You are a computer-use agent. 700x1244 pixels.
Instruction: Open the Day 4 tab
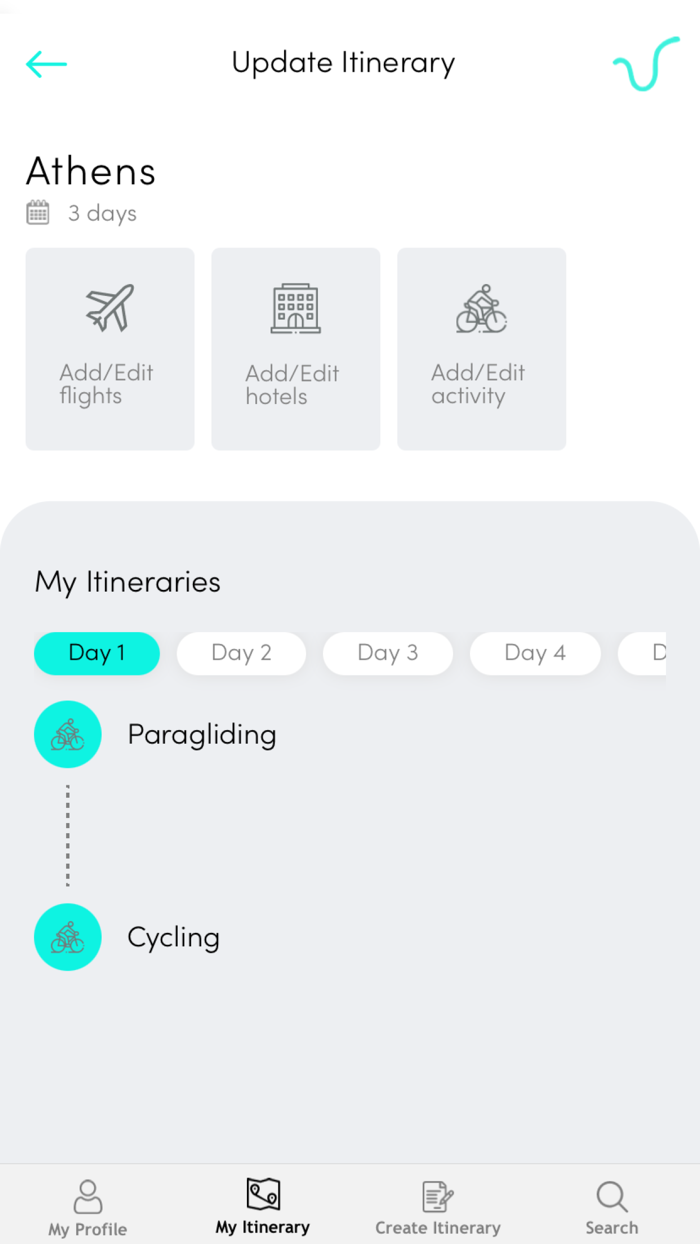point(535,653)
